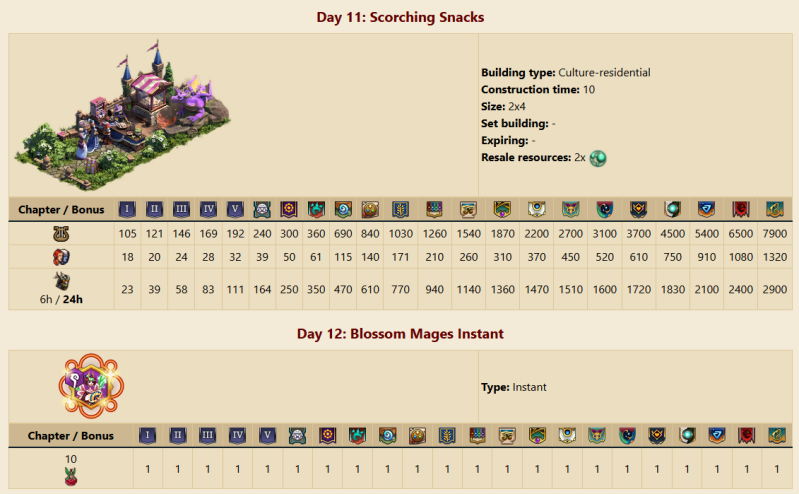Click the population bonus icon
Image resolution: width=799 pixels, height=494 pixels.
(61, 257)
